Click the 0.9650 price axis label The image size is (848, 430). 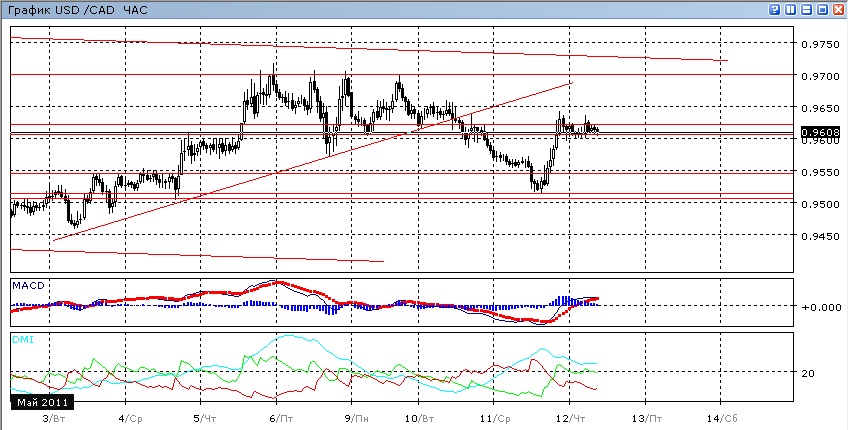(x=820, y=108)
